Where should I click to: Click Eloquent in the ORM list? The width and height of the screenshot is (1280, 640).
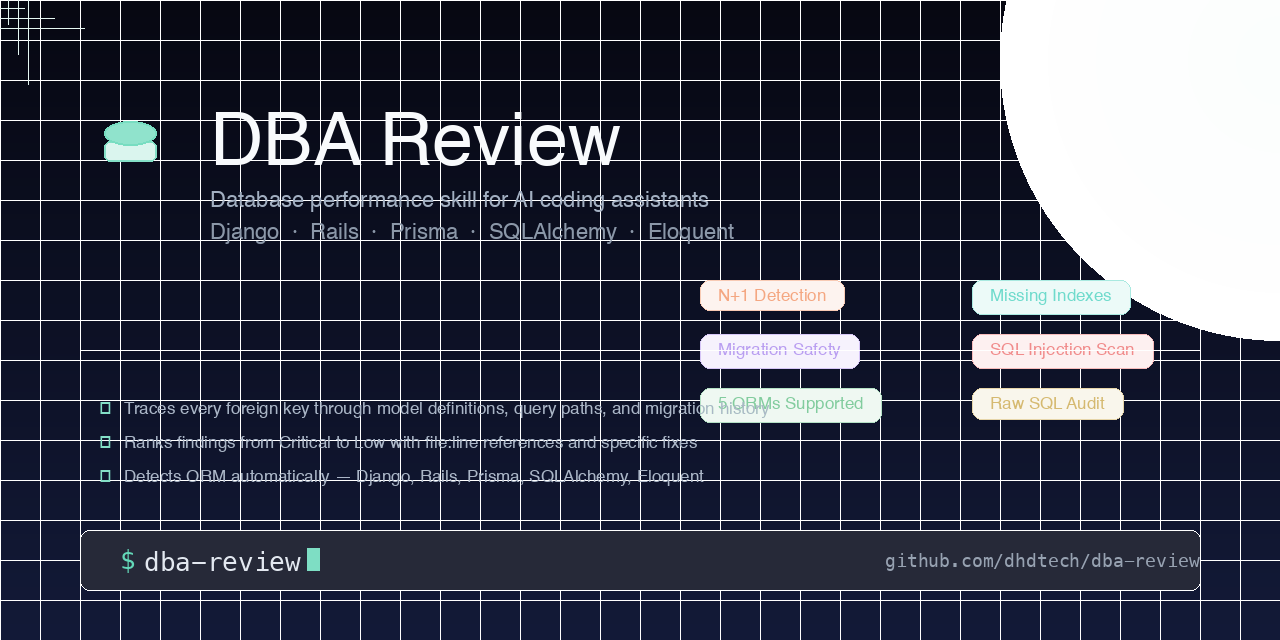click(691, 231)
